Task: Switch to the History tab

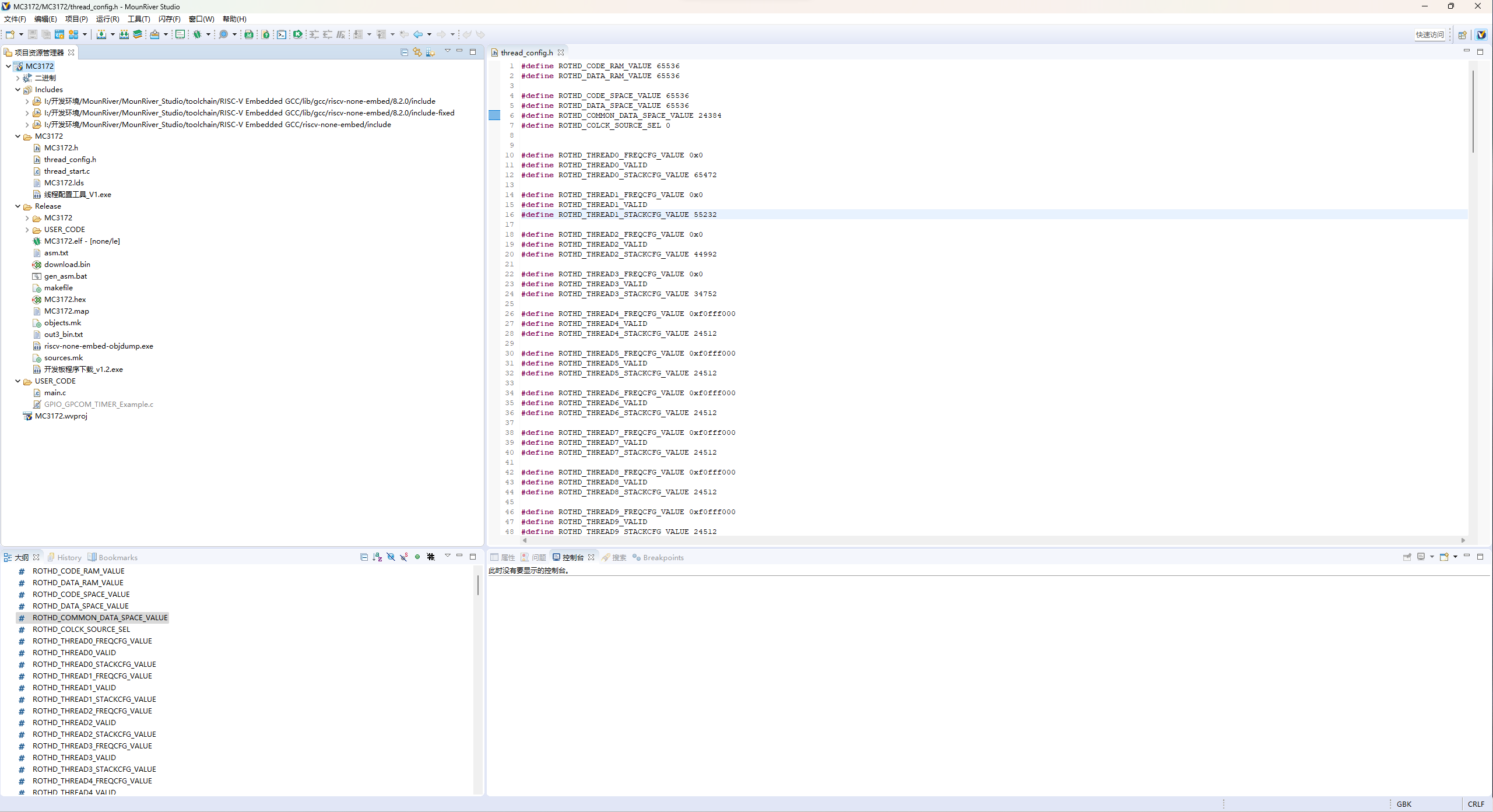Action: 65,557
